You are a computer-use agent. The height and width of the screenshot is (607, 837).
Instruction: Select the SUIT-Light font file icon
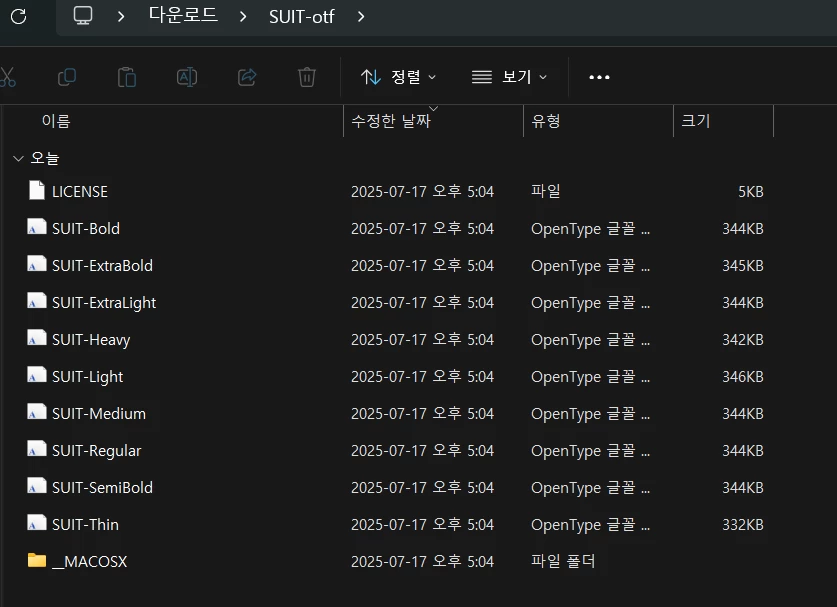37,375
